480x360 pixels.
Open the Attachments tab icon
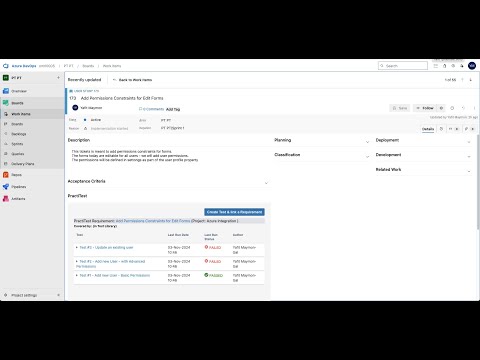469,129
